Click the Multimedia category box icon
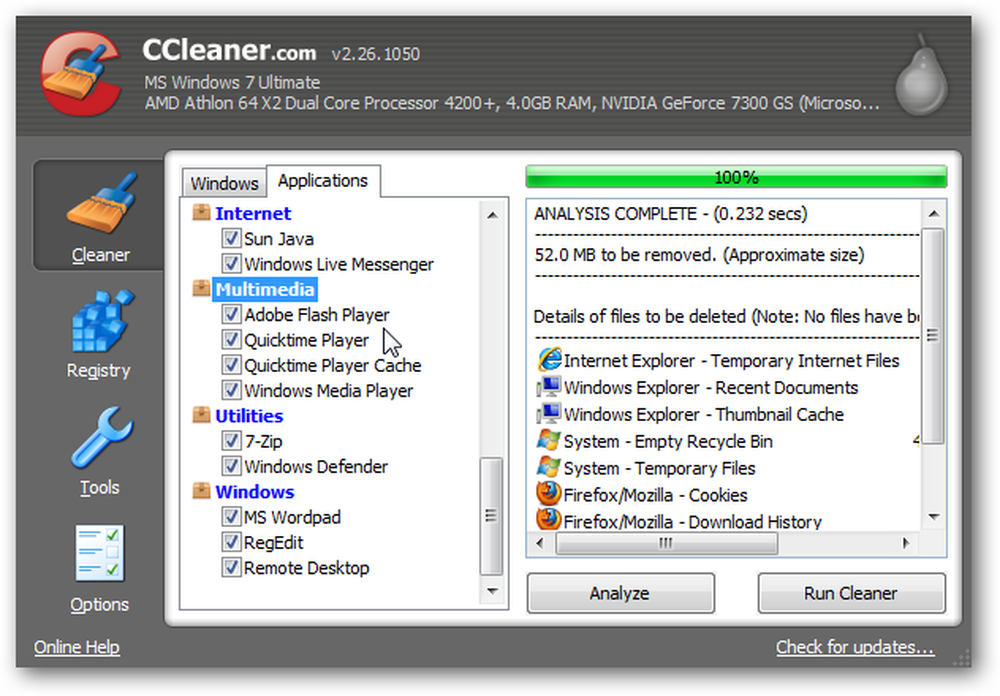The image size is (1000, 696). (202, 288)
